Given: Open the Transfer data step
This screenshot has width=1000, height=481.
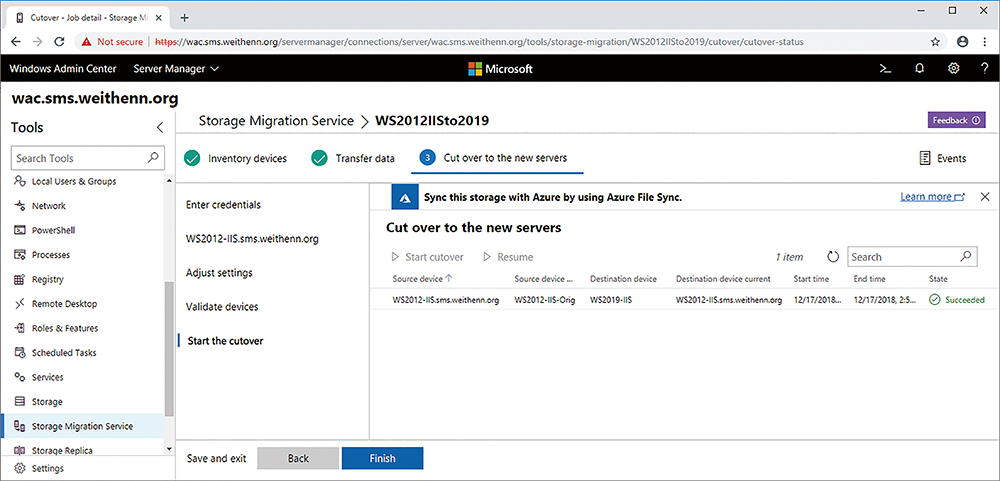Looking at the screenshot, I should coord(354,158).
